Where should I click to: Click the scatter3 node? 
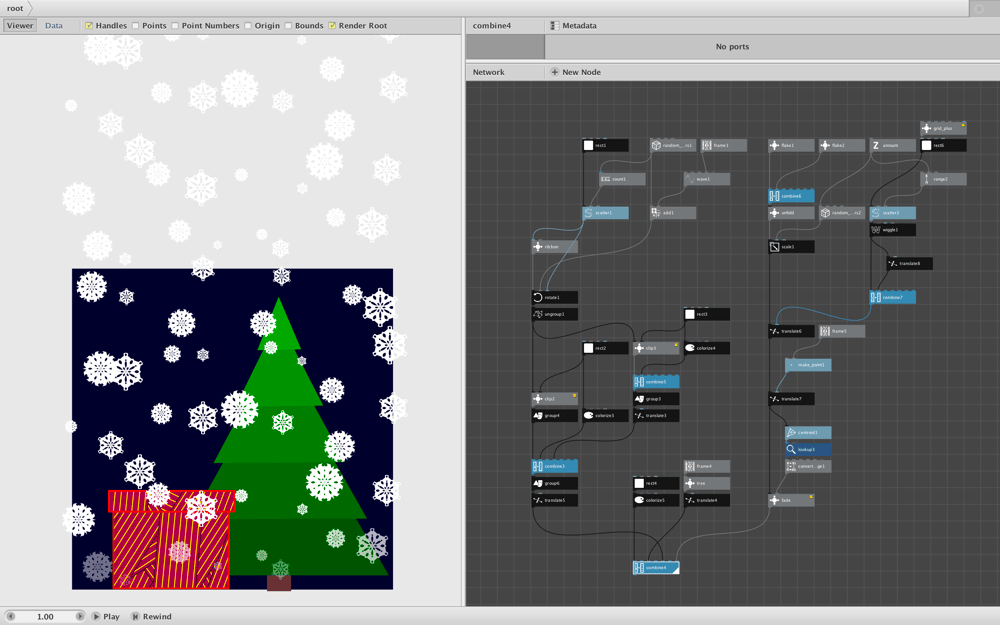pyautogui.click(x=893, y=213)
